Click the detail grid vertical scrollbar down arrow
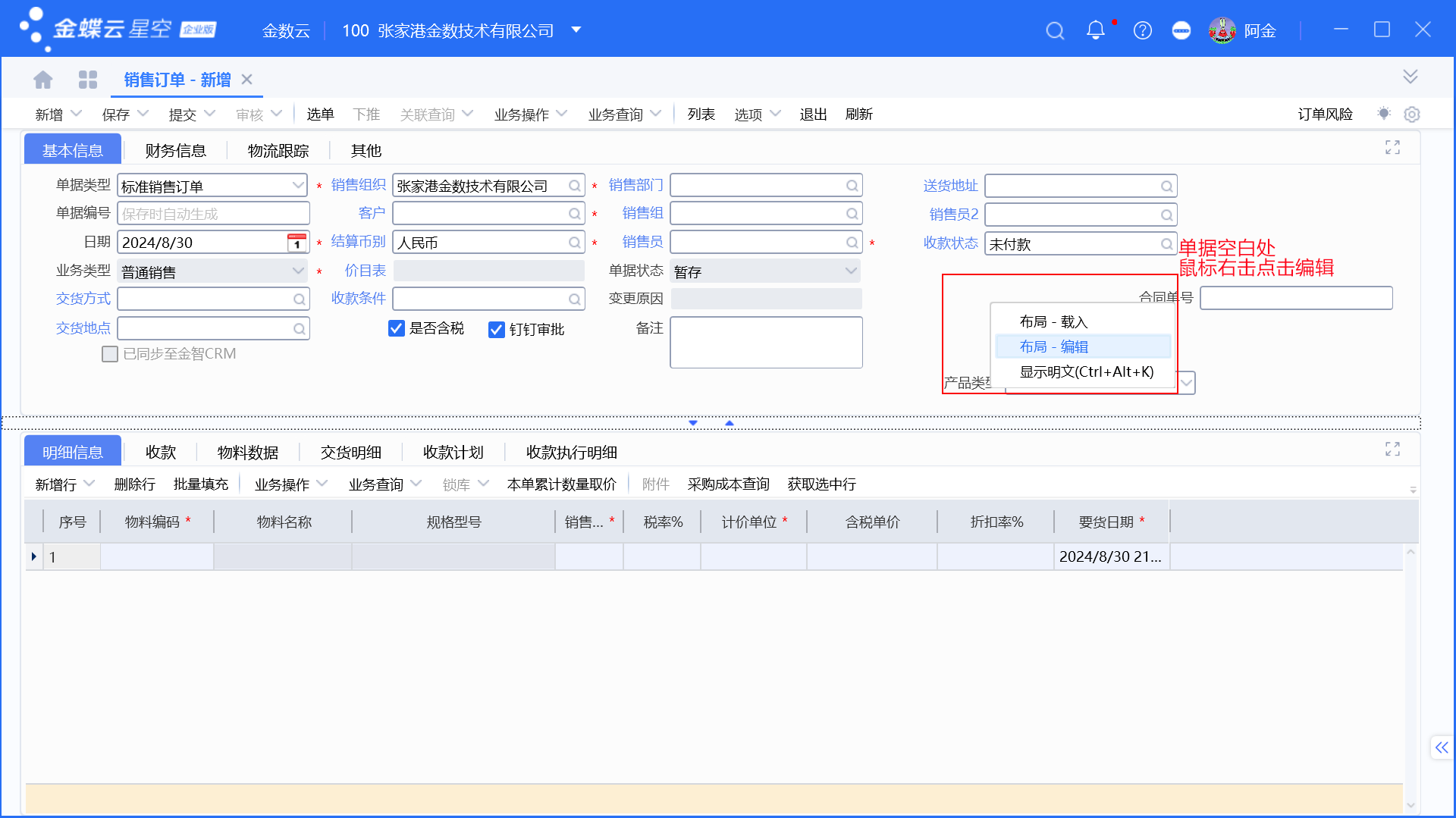The image size is (1456, 818). pos(1411,805)
